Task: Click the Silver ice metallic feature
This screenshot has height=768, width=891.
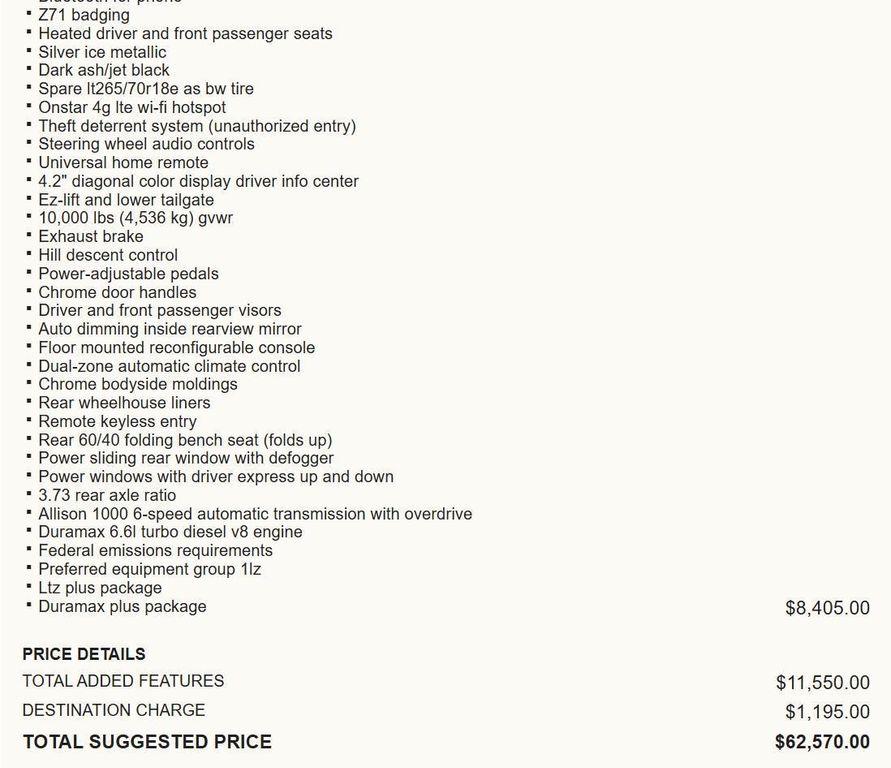Action: coord(102,52)
